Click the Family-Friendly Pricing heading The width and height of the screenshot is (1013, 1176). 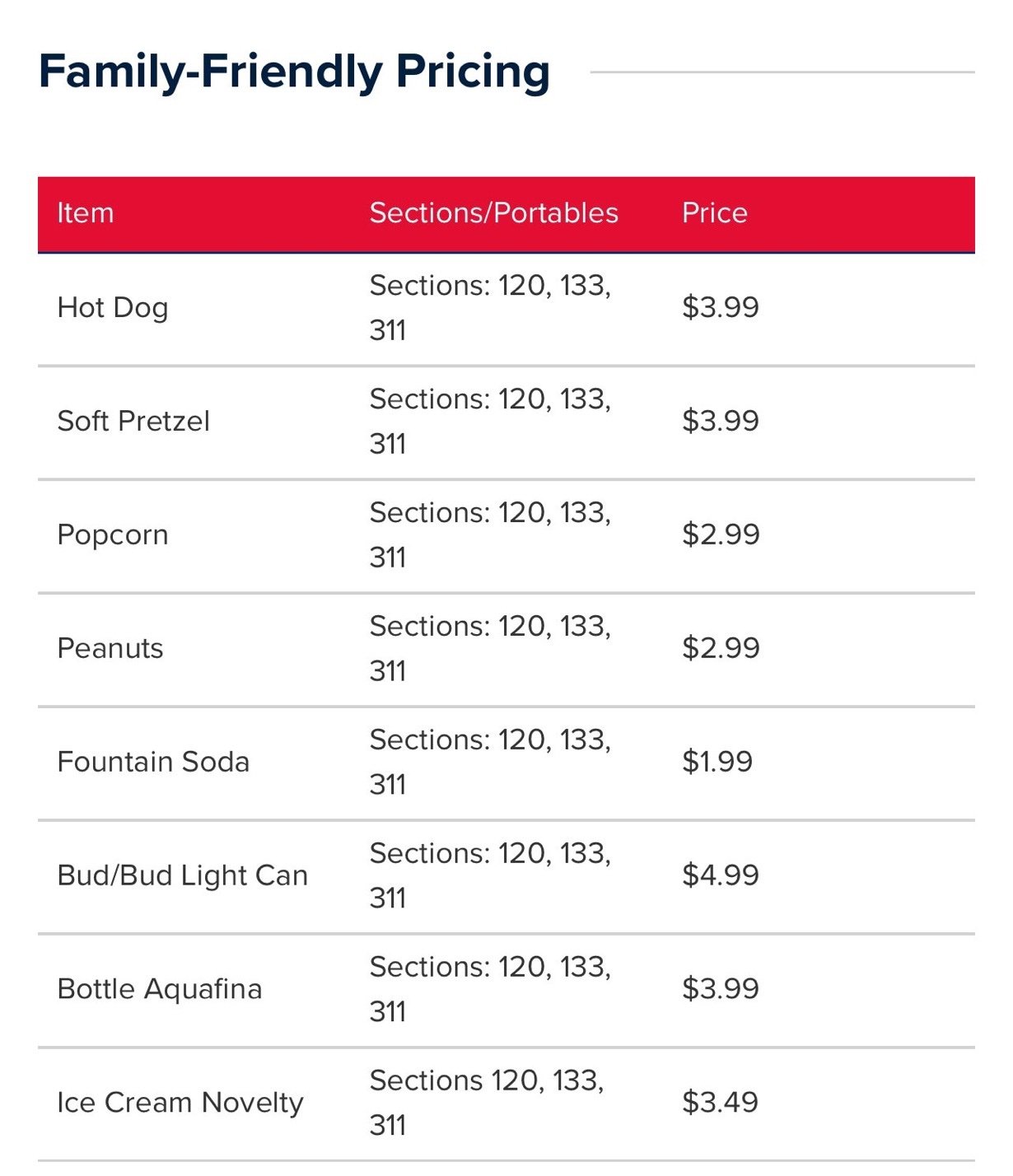[294, 72]
